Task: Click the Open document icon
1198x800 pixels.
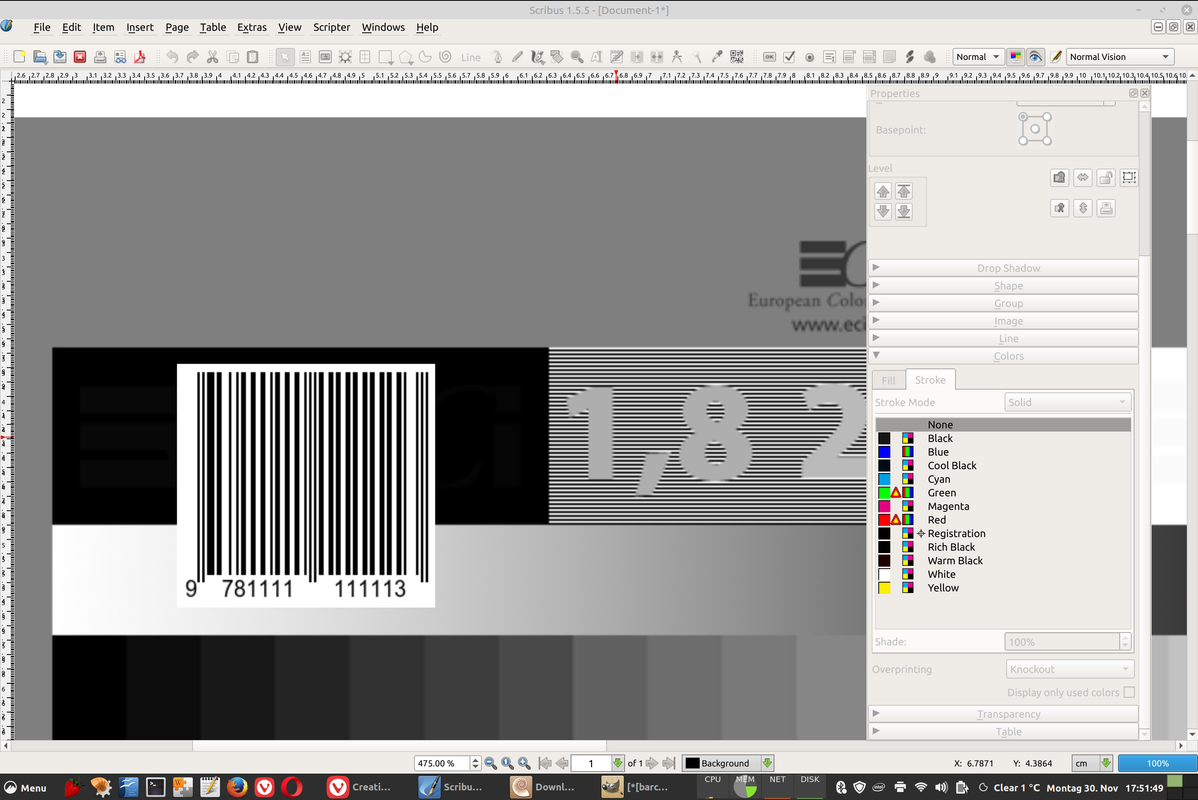Action: [x=40, y=57]
